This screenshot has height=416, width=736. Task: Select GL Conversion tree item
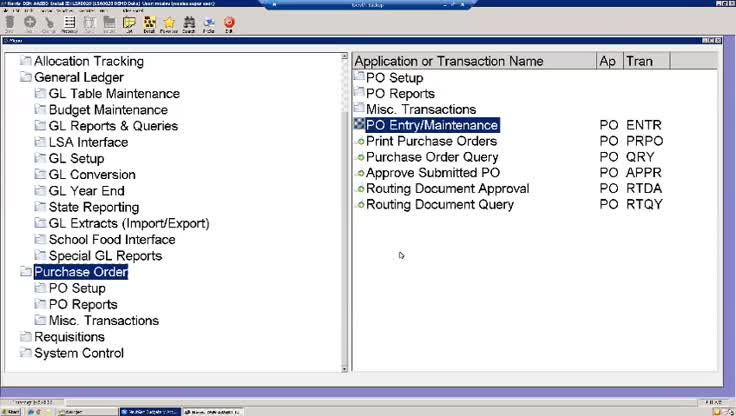point(92,175)
